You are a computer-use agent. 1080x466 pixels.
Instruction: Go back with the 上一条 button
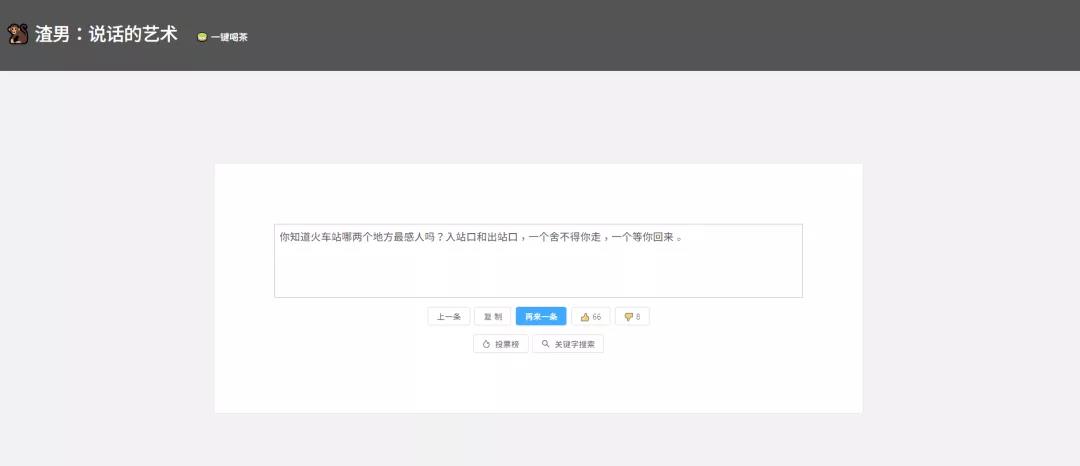(448, 317)
